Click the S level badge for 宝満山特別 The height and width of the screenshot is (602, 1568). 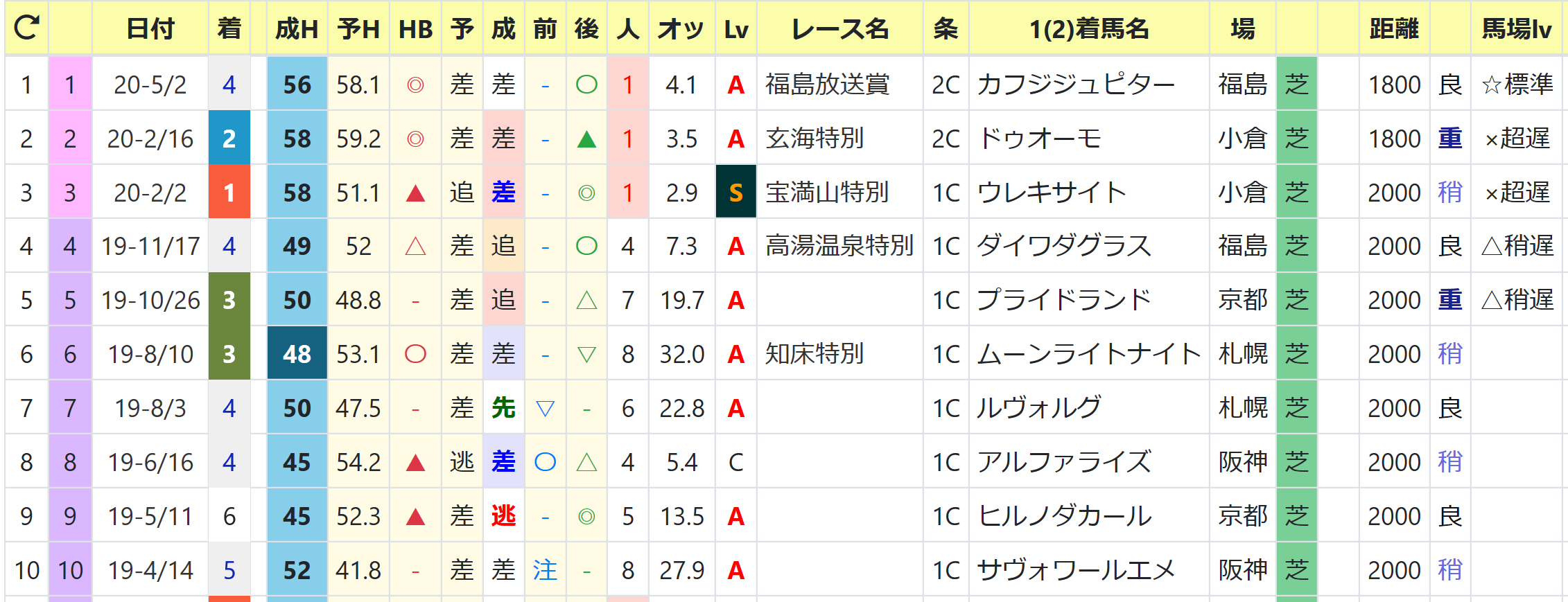[735, 192]
